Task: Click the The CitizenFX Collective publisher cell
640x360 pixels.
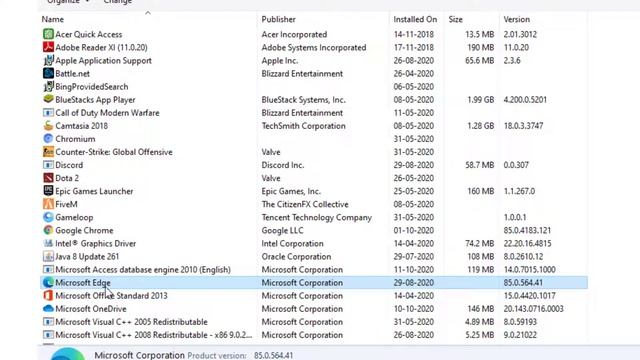Action: pyautogui.click(x=305, y=204)
